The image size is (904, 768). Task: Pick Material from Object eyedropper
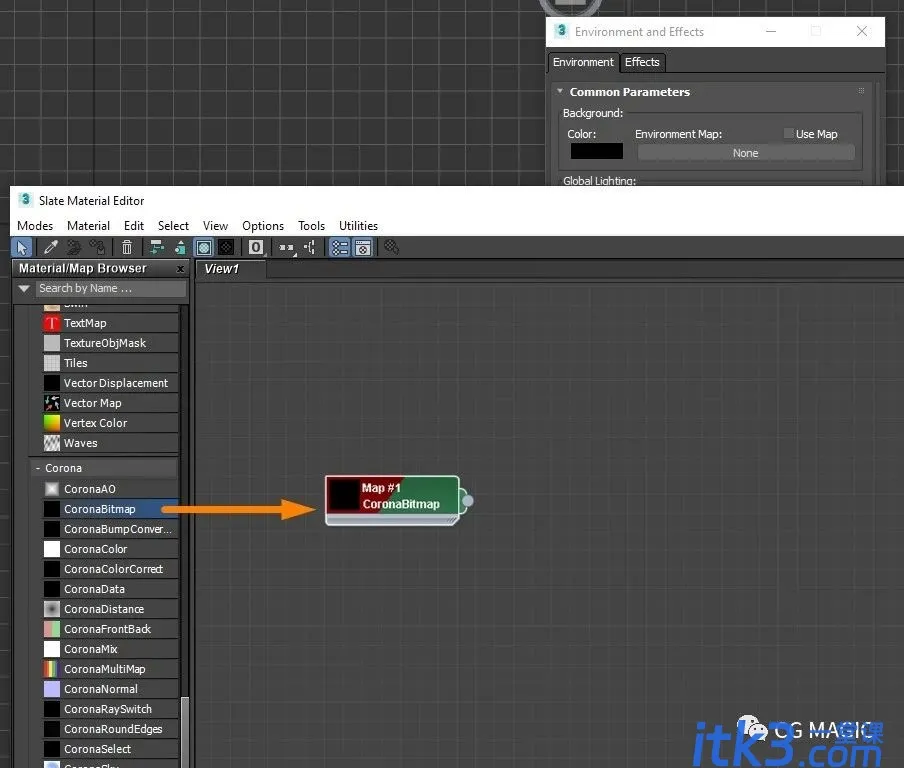(51, 248)
